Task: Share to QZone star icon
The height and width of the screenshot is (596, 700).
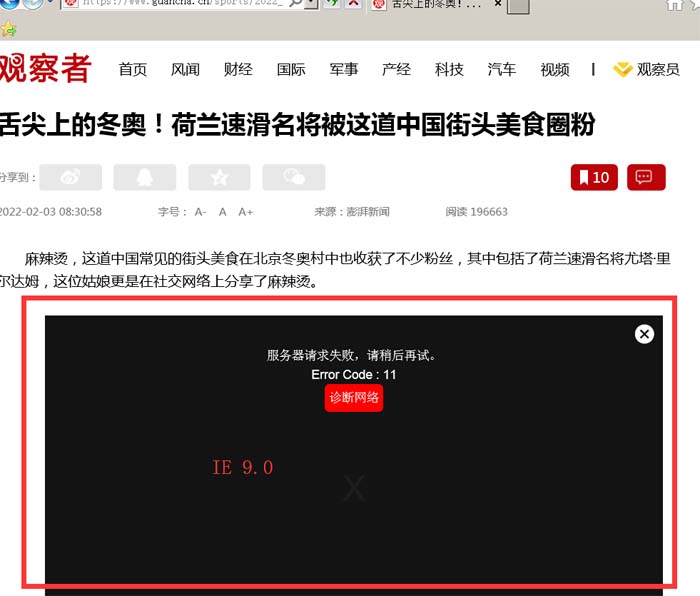Action: (219, 177)
